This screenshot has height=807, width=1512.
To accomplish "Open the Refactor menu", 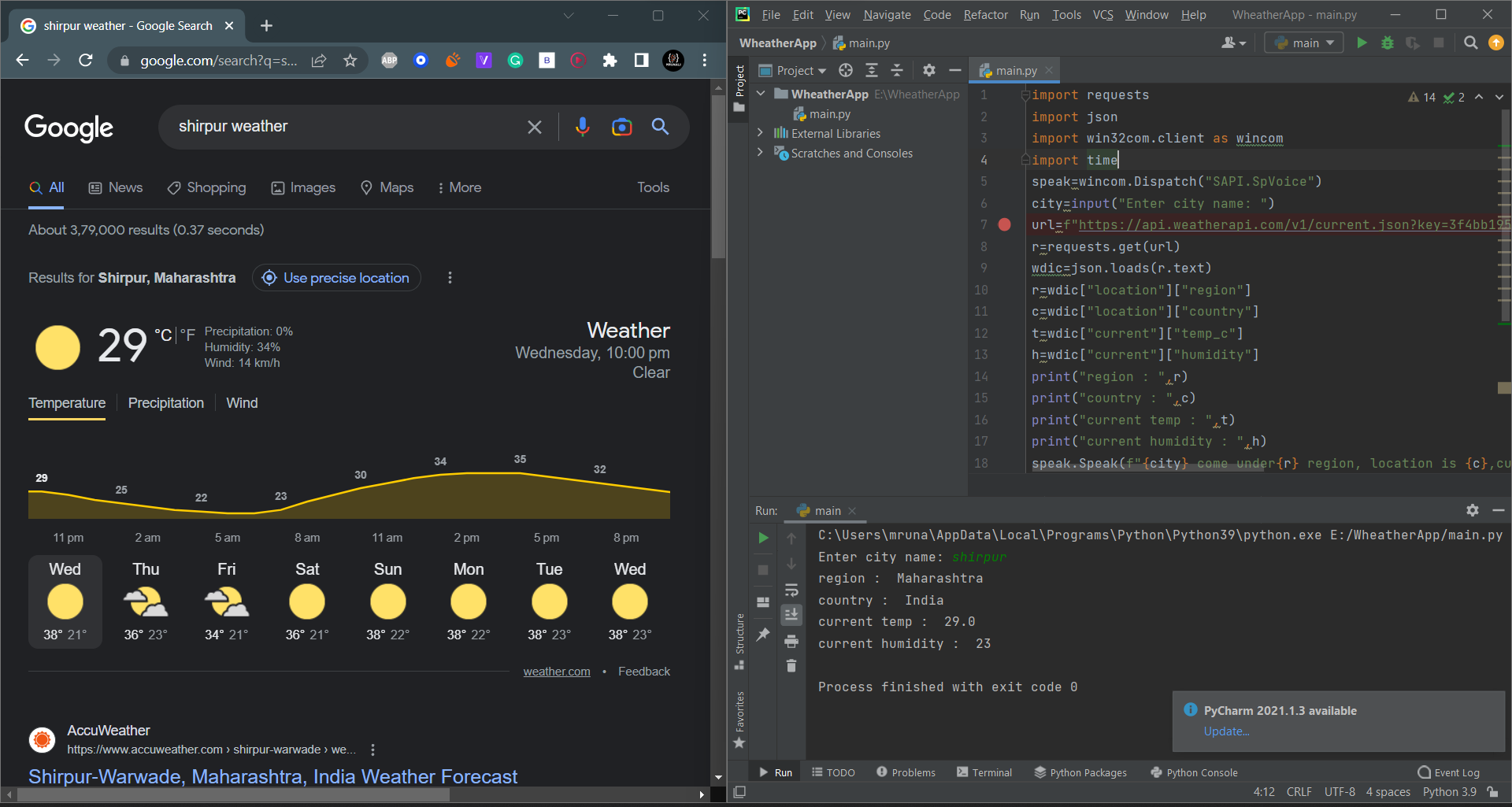I will tap(985, 15).
